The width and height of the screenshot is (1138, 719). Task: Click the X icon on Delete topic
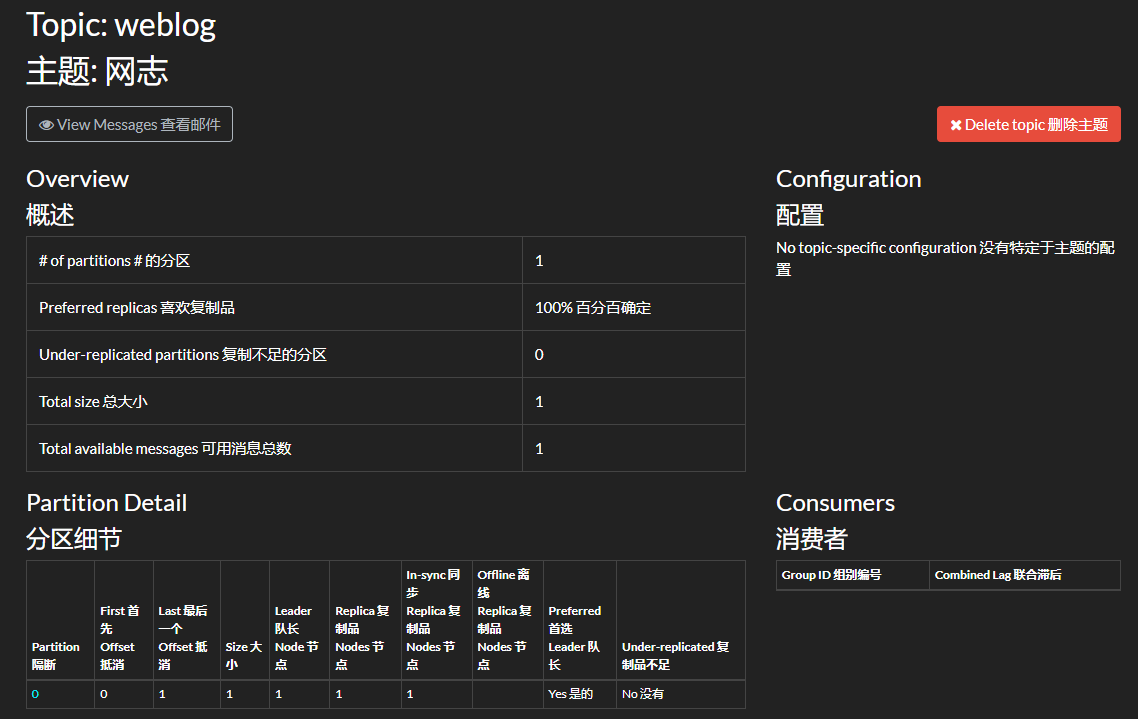click(956, 125)
